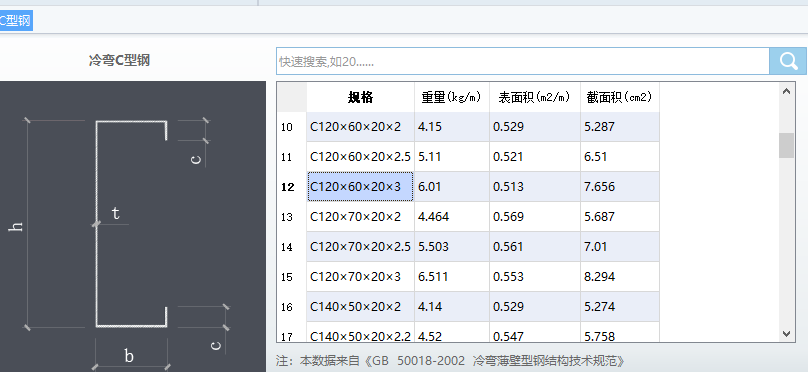Click section area value 6.51
Screen dimensions: 808x372
(620, 157)
